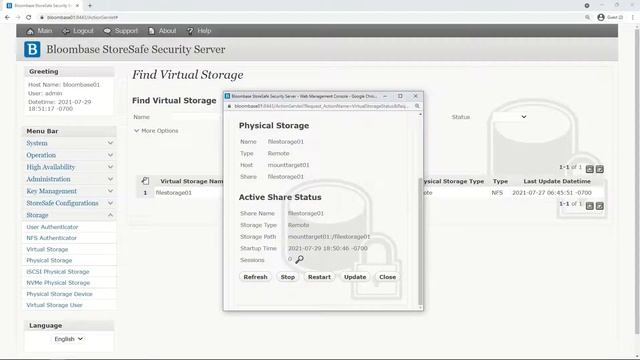This screenshot has width=640, height=360.
Task: Expand the StoreSafe Configurations section
Action: pos(69,203)
